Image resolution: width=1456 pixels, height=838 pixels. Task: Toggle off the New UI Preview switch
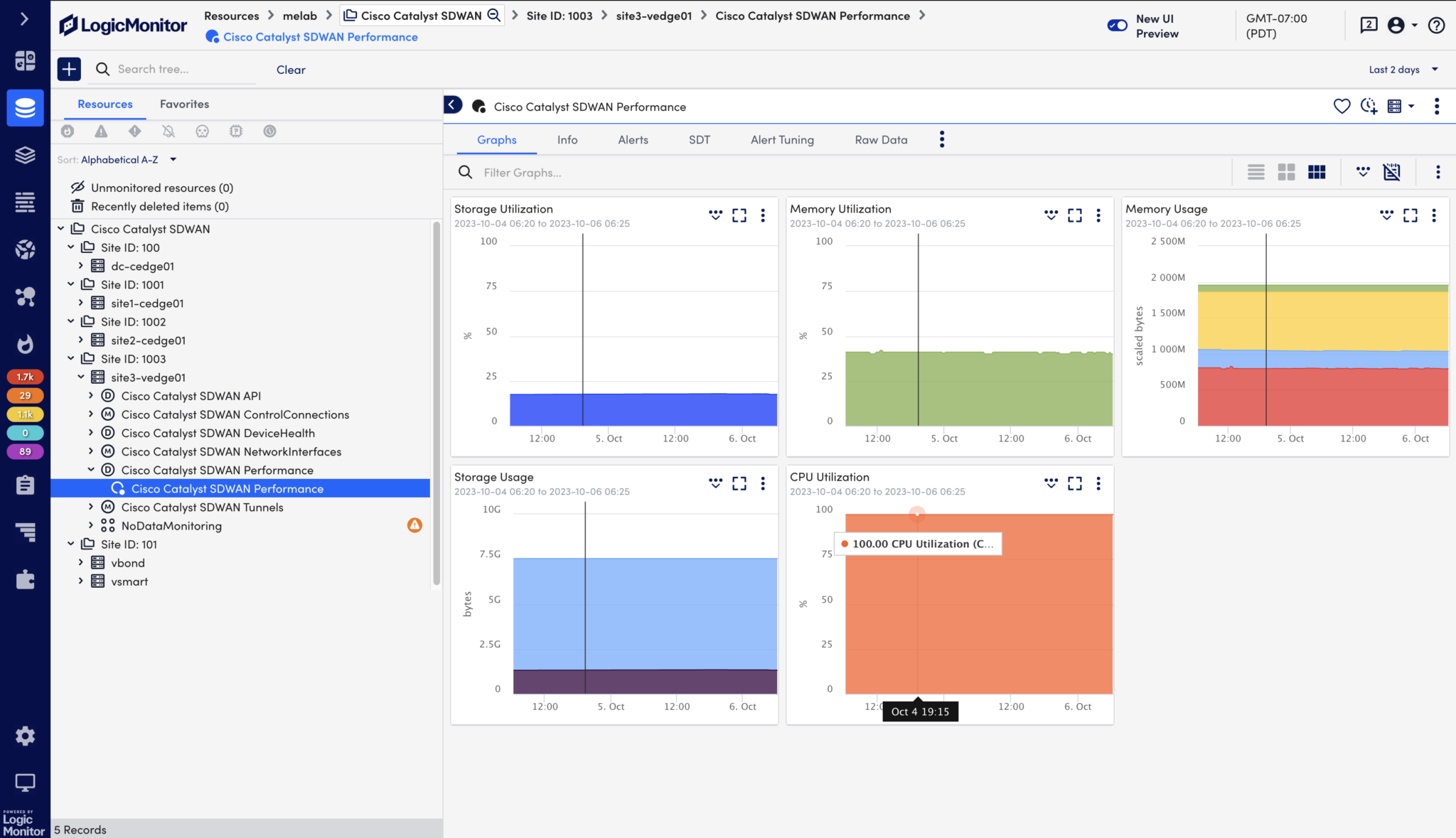(x=1116, y=25)
